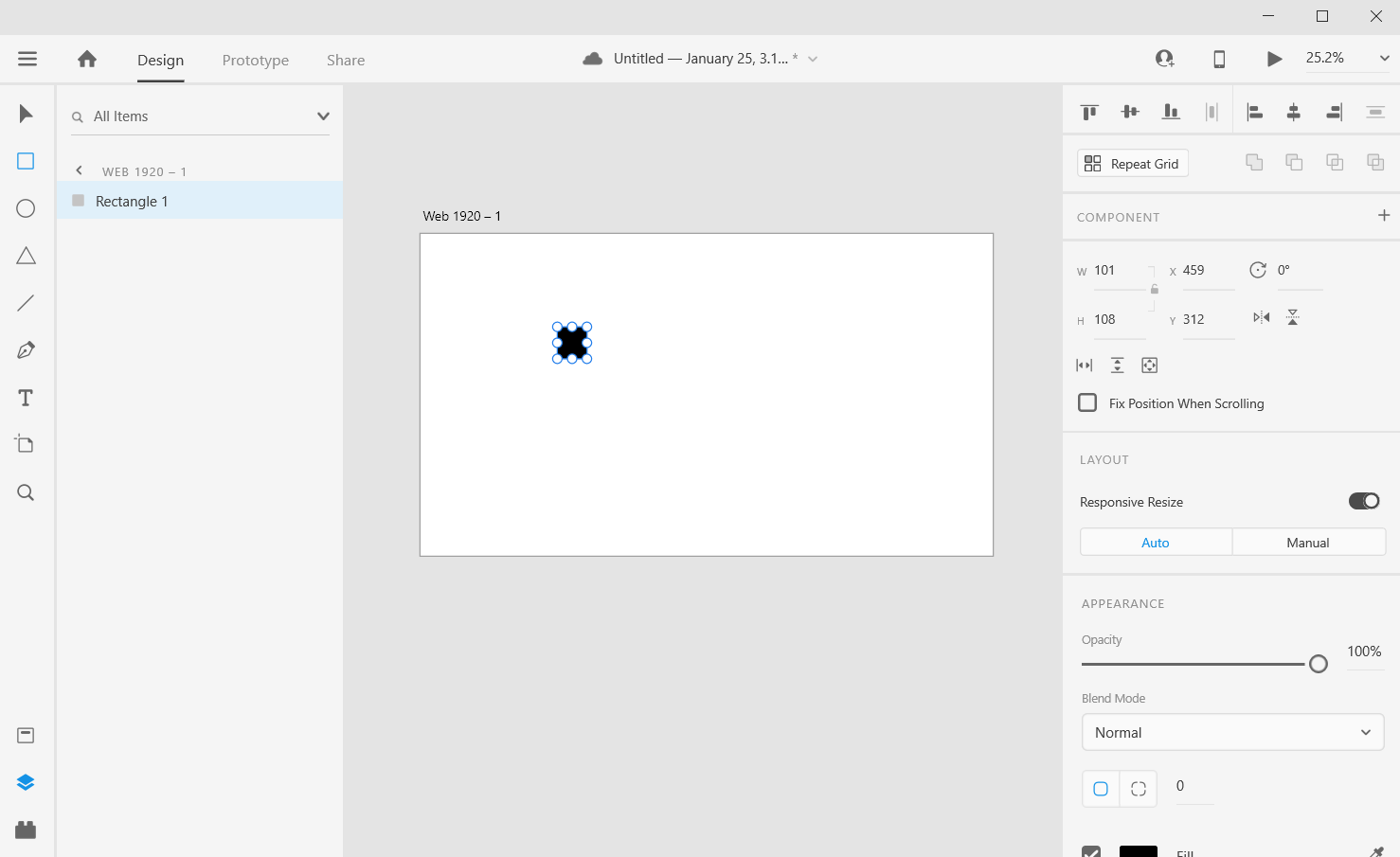Open the zoom level dropdown
The image size is (1400, 857).
coord(1384,59)
